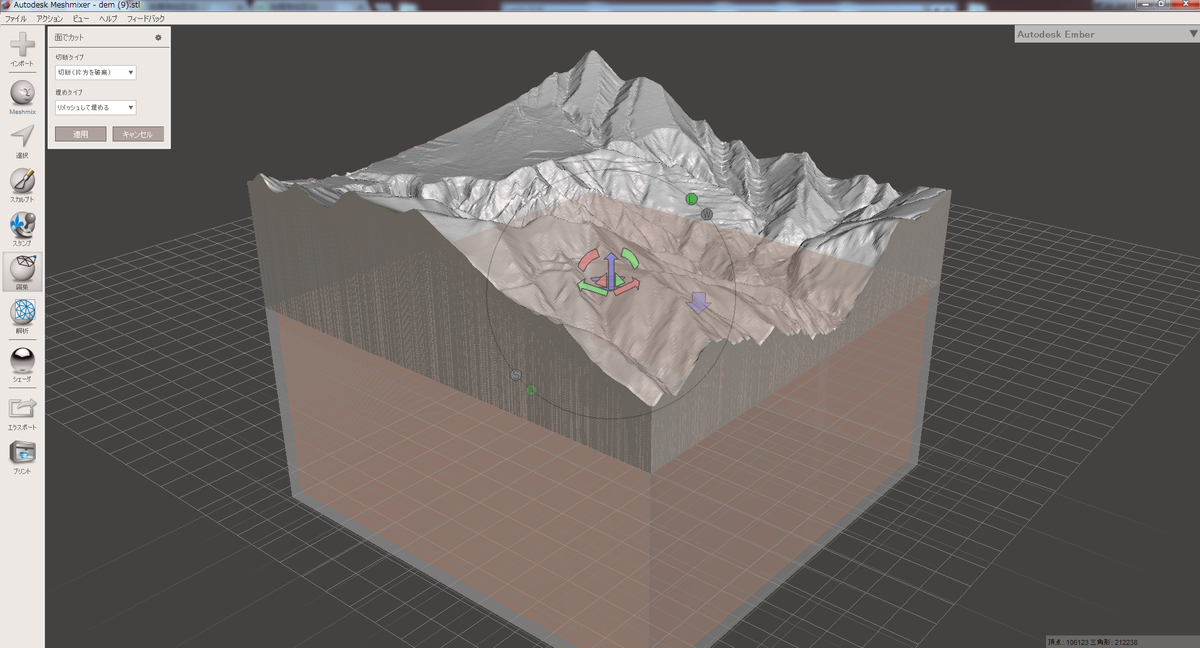This screenshot has width=1200, height=648.
Task: Click the 適用 apply button
Action: pos(81,134)
